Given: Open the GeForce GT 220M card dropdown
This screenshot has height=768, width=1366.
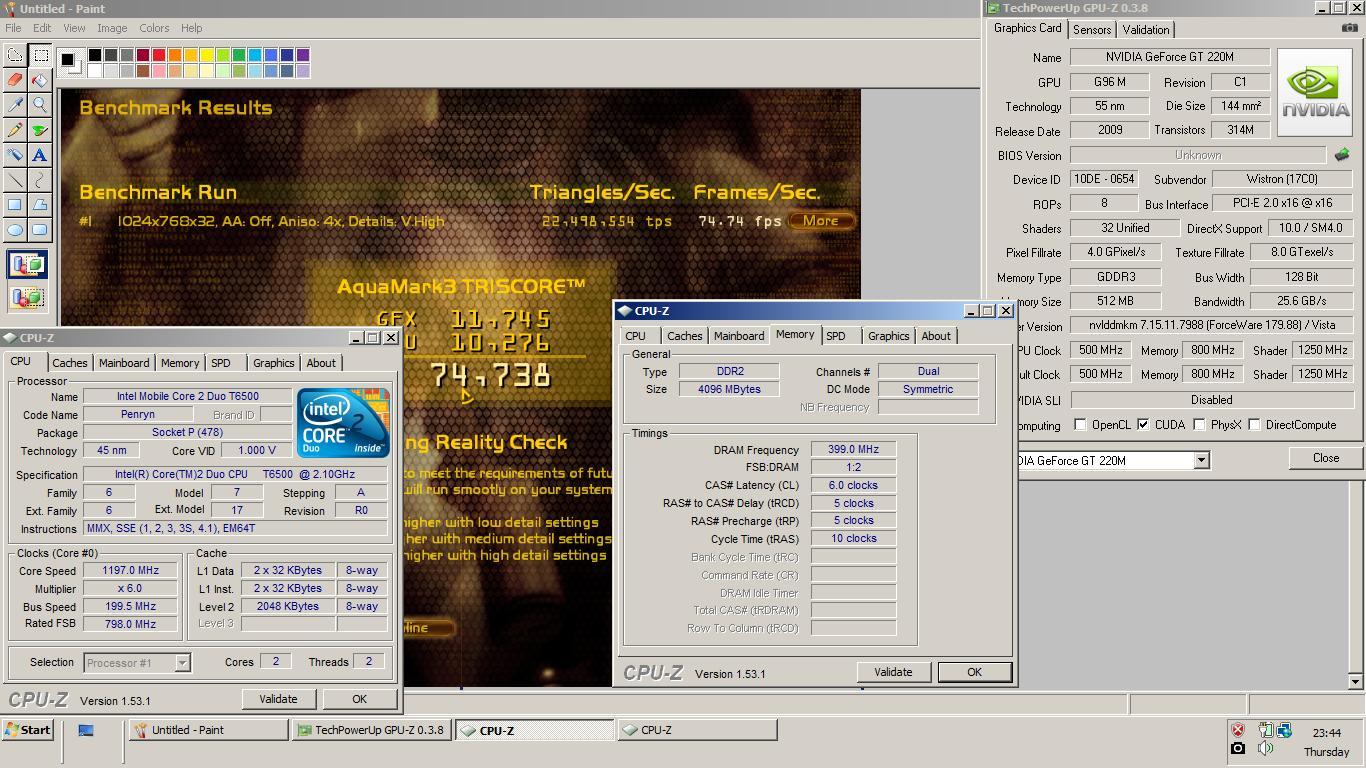Looking at the screenshot, I should click(x=1201, y=461).
